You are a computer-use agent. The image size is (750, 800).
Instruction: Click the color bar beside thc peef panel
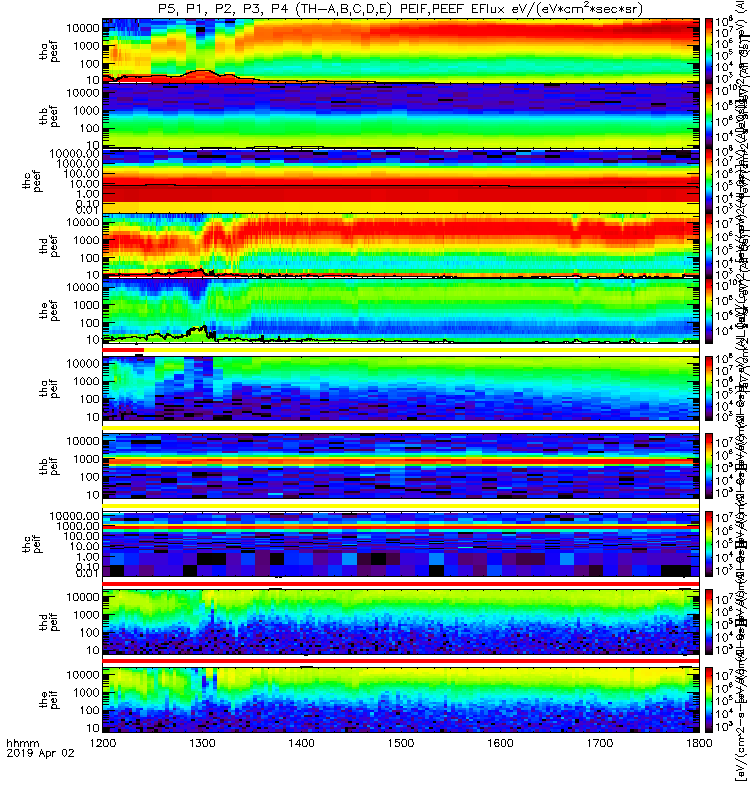point(709,181)
